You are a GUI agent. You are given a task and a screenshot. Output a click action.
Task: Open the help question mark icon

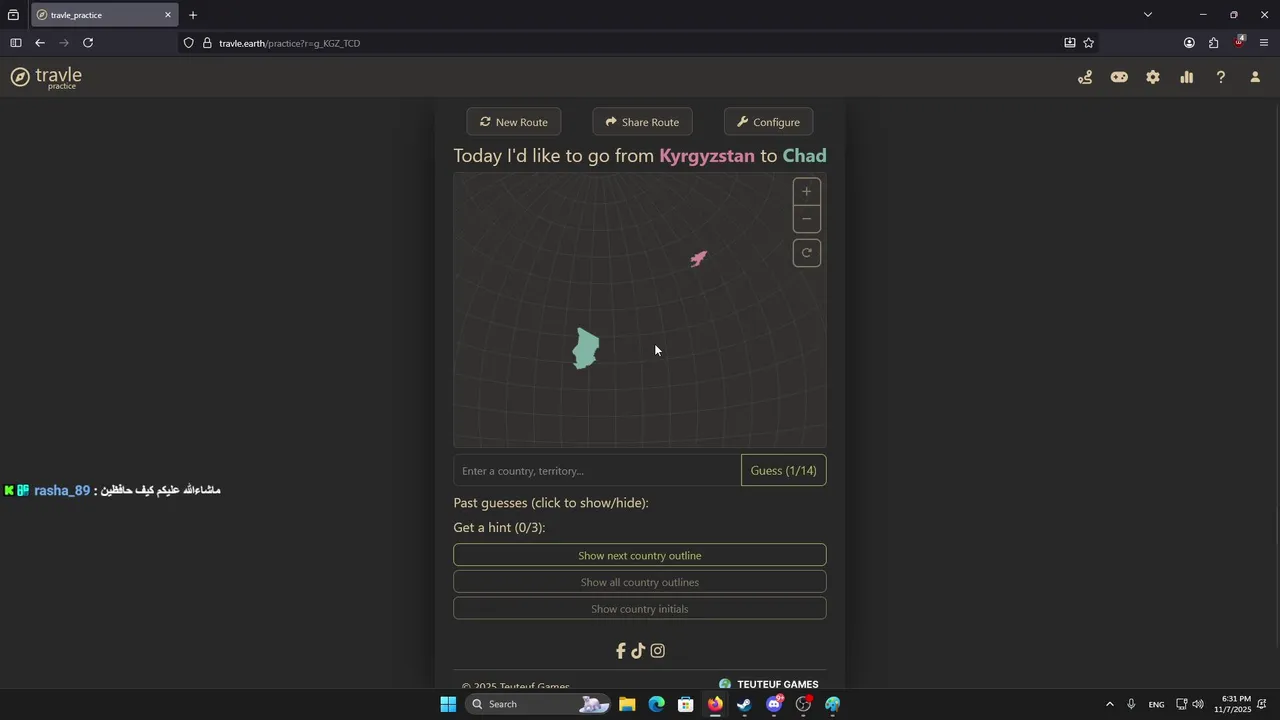pos(1221,77)
